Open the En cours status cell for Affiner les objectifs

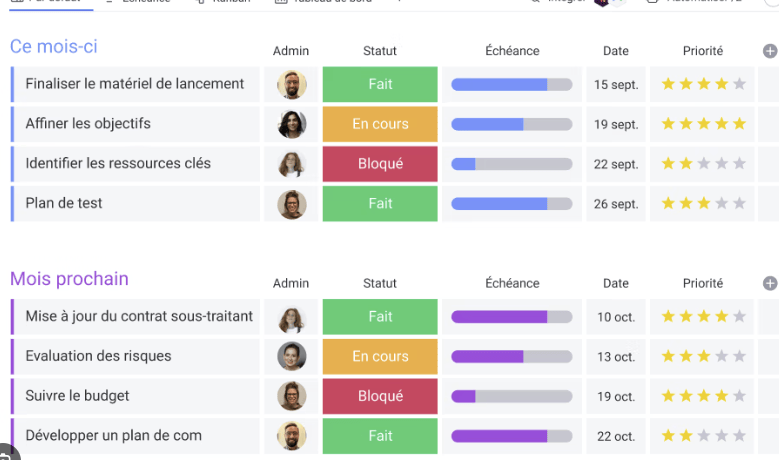380,124
